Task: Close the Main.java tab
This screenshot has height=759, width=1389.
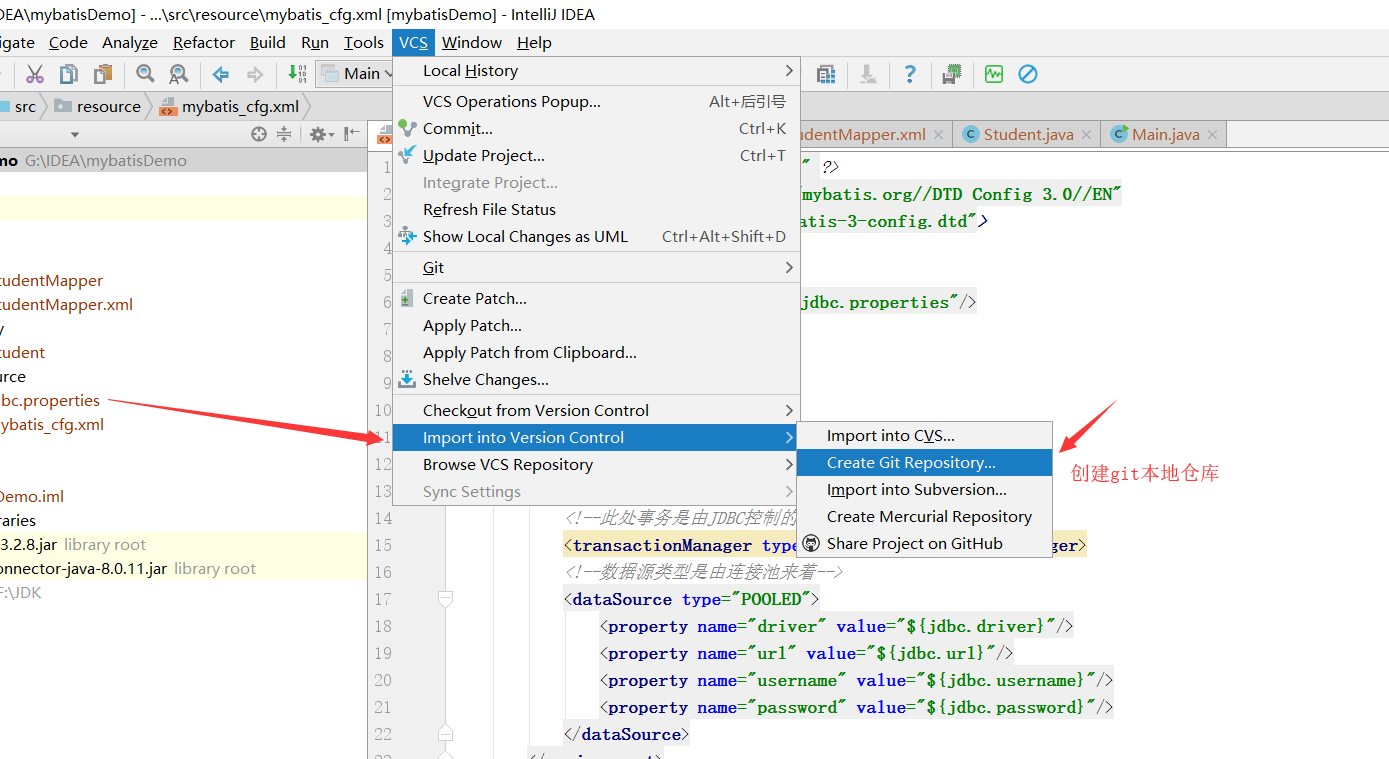Action: (x=1214, y=135)
